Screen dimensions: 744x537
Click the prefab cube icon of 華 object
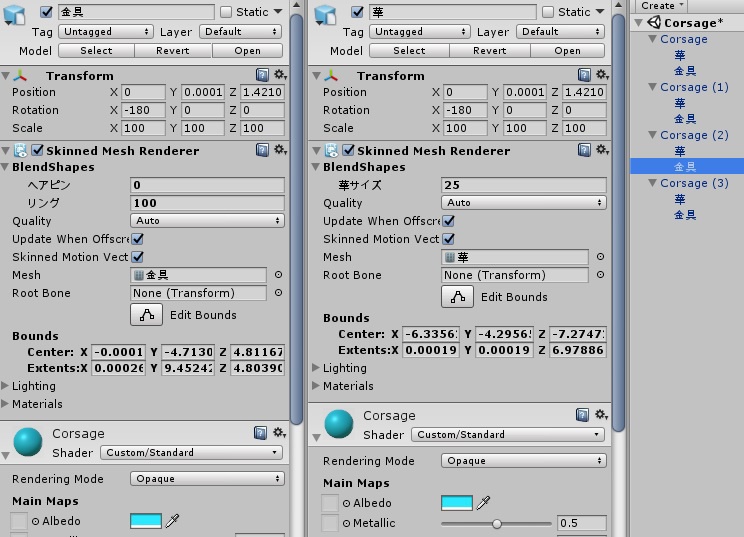pyautogui.click(x=326, y=14)
